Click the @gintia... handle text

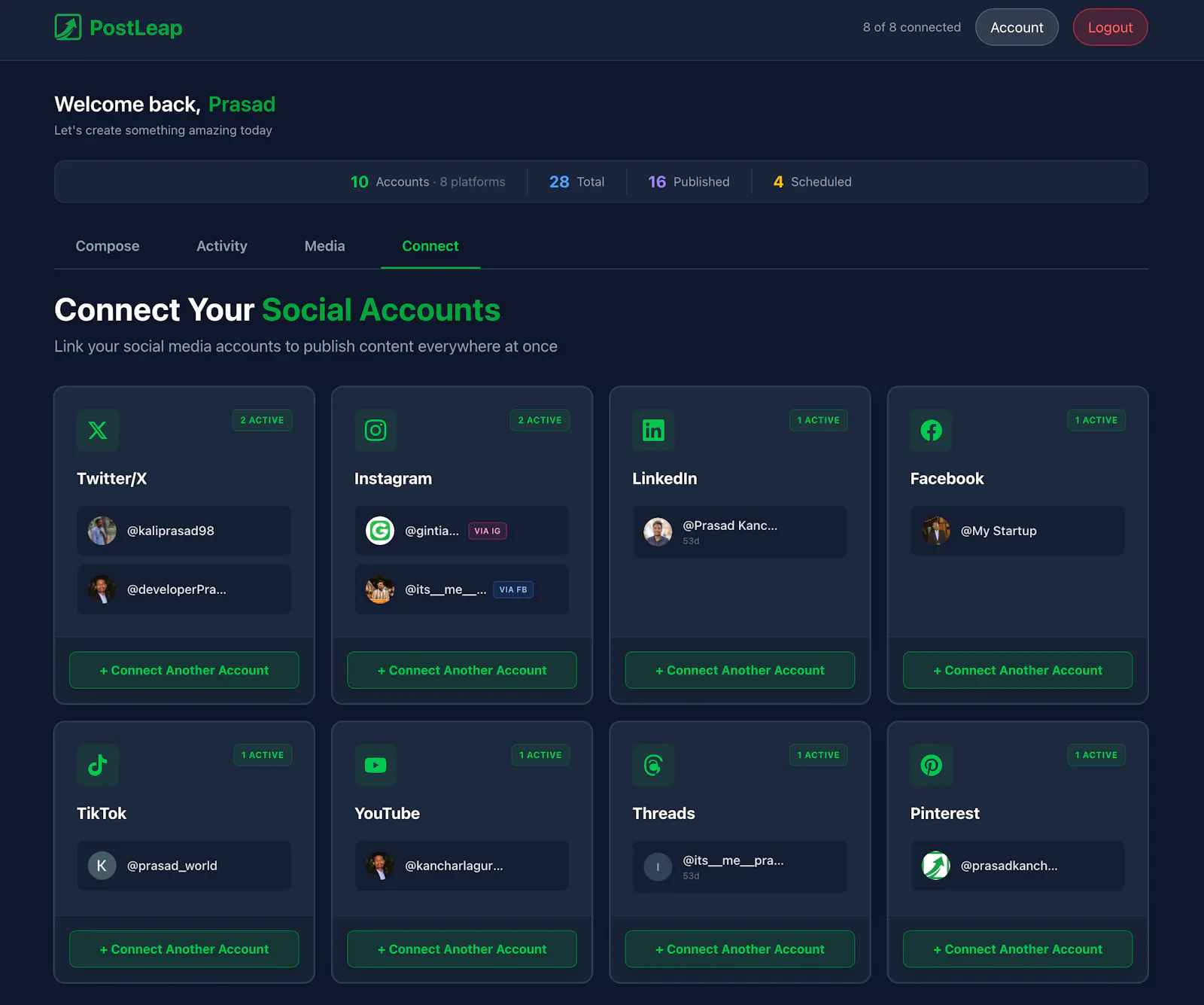432,531
